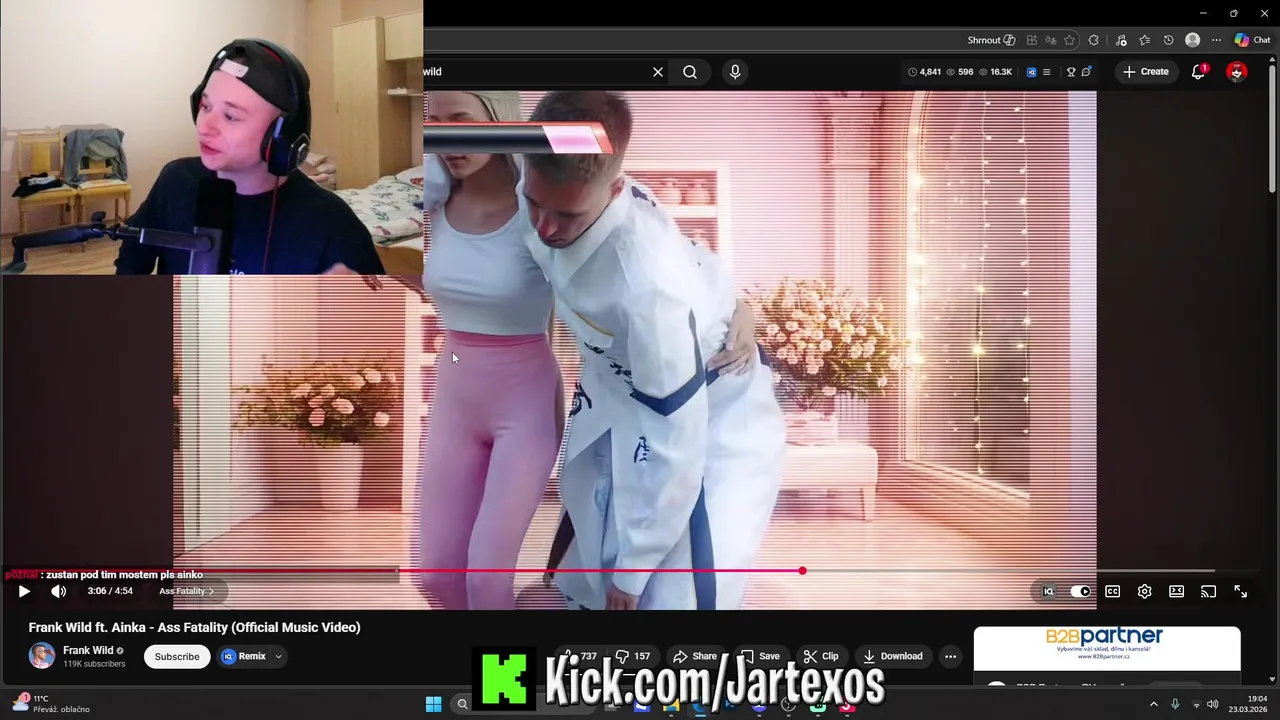1280x720 pixels.
Task: Add page to favorites with star icon
Action: point(1070,40)
